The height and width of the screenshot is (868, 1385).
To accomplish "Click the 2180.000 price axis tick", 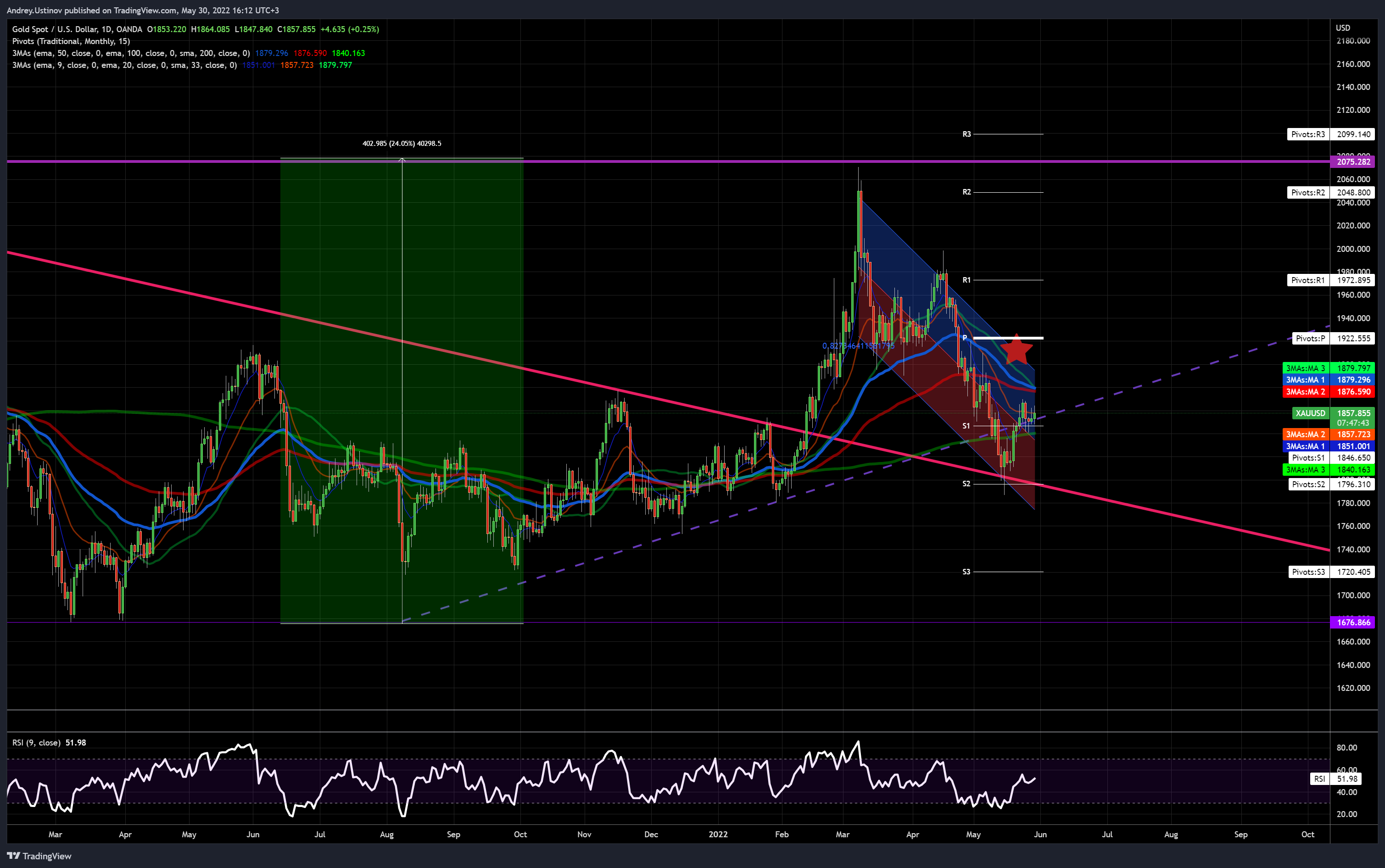I will click(1353, 41).
